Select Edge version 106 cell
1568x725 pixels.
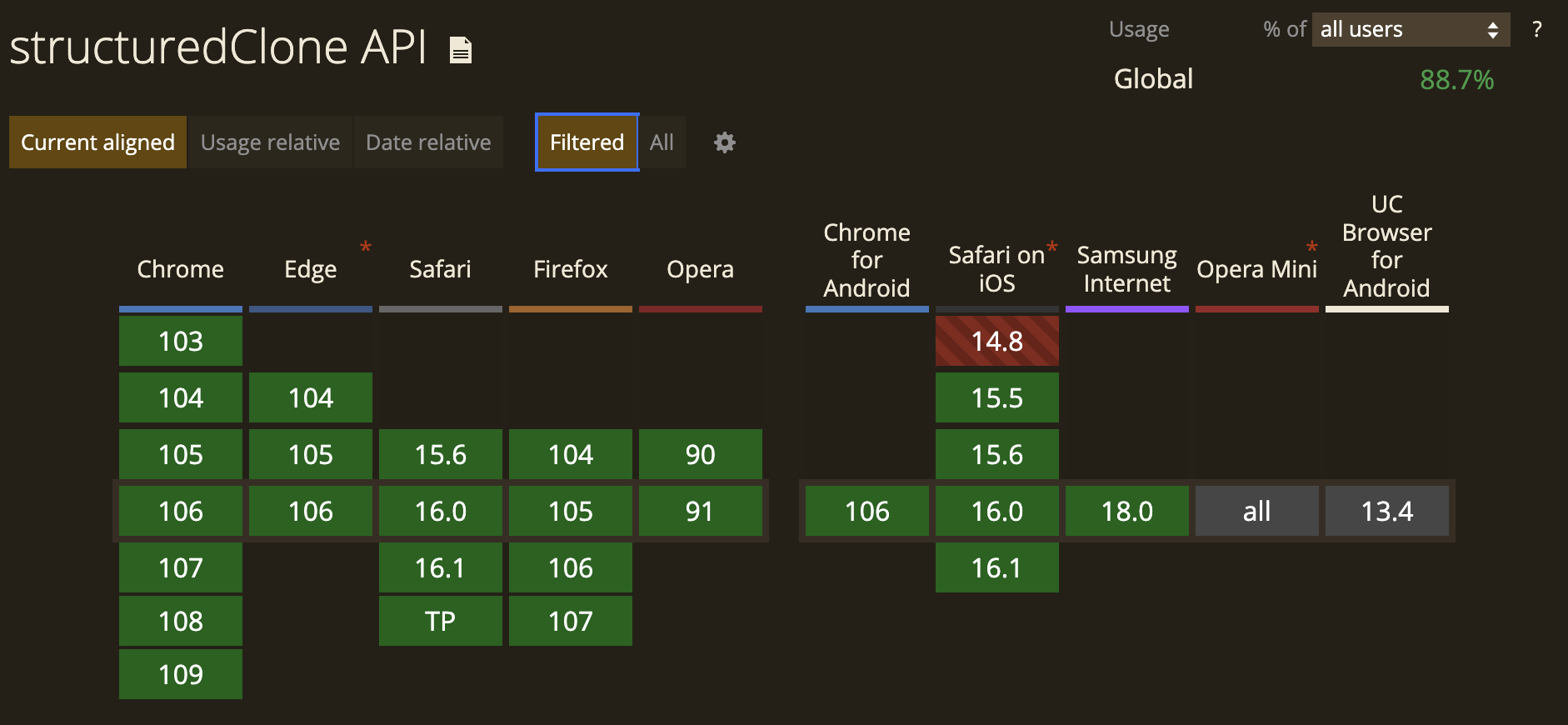click(311, 511)
